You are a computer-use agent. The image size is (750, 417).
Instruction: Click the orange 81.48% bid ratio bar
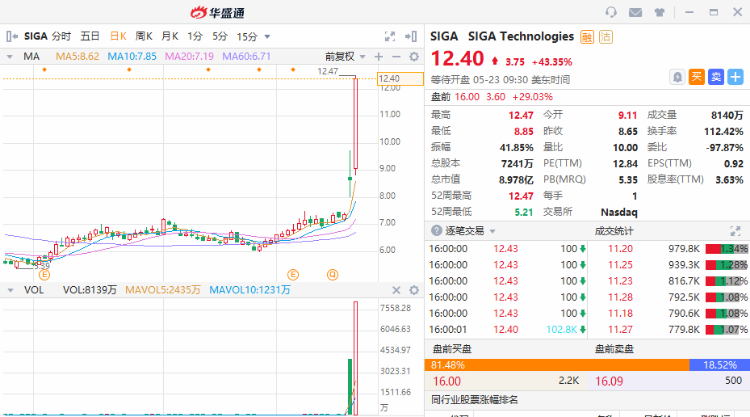(557, 365)
